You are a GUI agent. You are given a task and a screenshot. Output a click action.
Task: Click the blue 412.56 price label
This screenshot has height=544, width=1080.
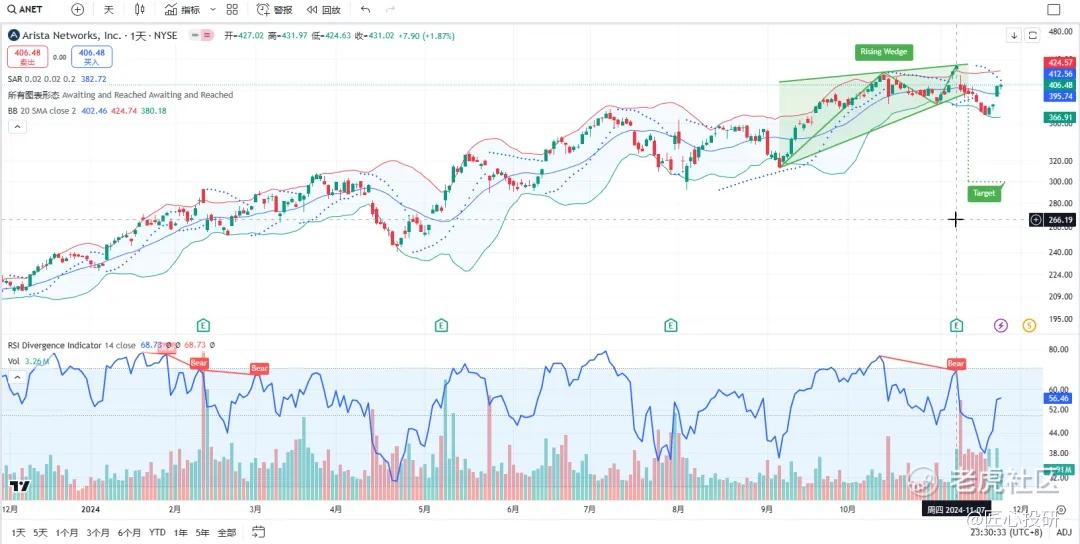coord(1059,74)
